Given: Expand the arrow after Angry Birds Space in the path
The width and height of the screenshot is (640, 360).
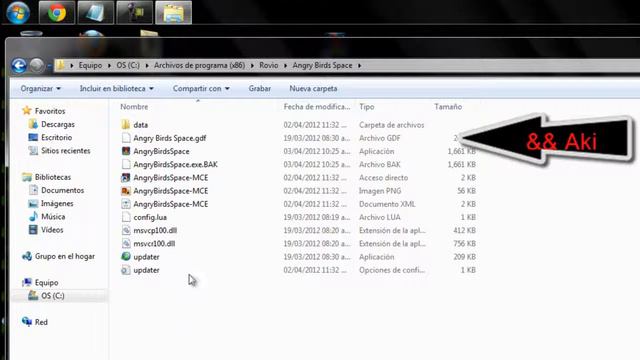Looking at the screenshot, I should pos(359,65).
